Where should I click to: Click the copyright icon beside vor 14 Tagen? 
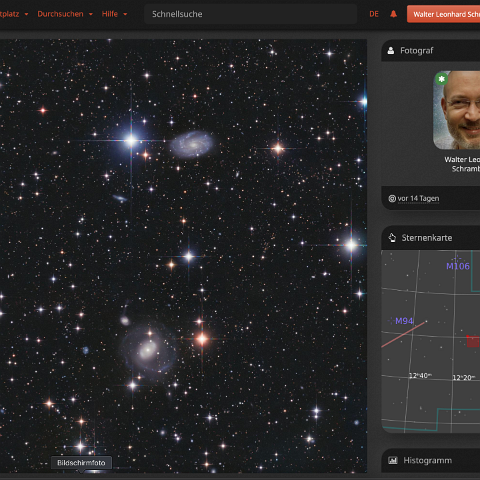tap(392, 199)
